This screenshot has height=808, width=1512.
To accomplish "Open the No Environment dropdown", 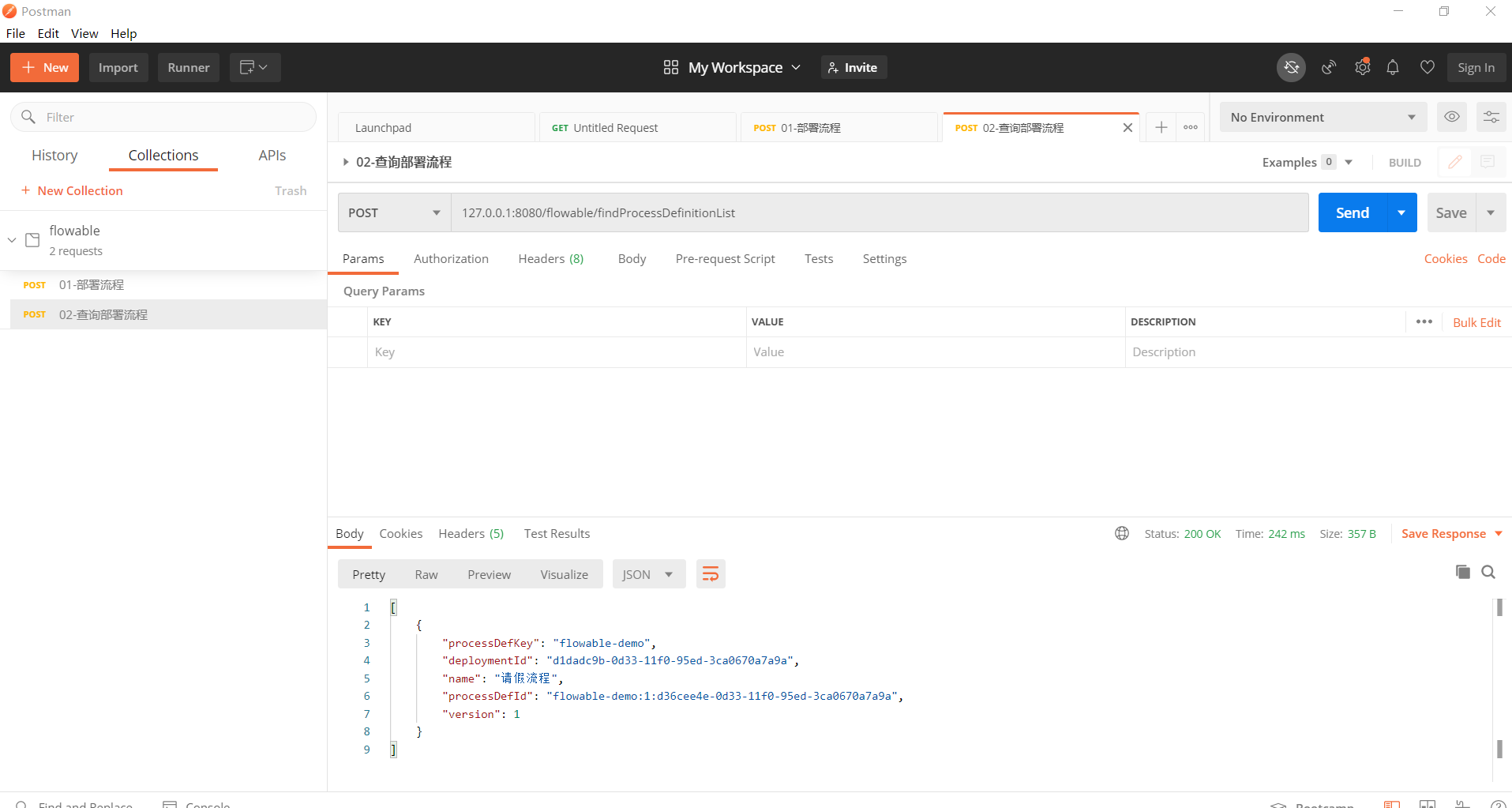I will [1323, 117].
